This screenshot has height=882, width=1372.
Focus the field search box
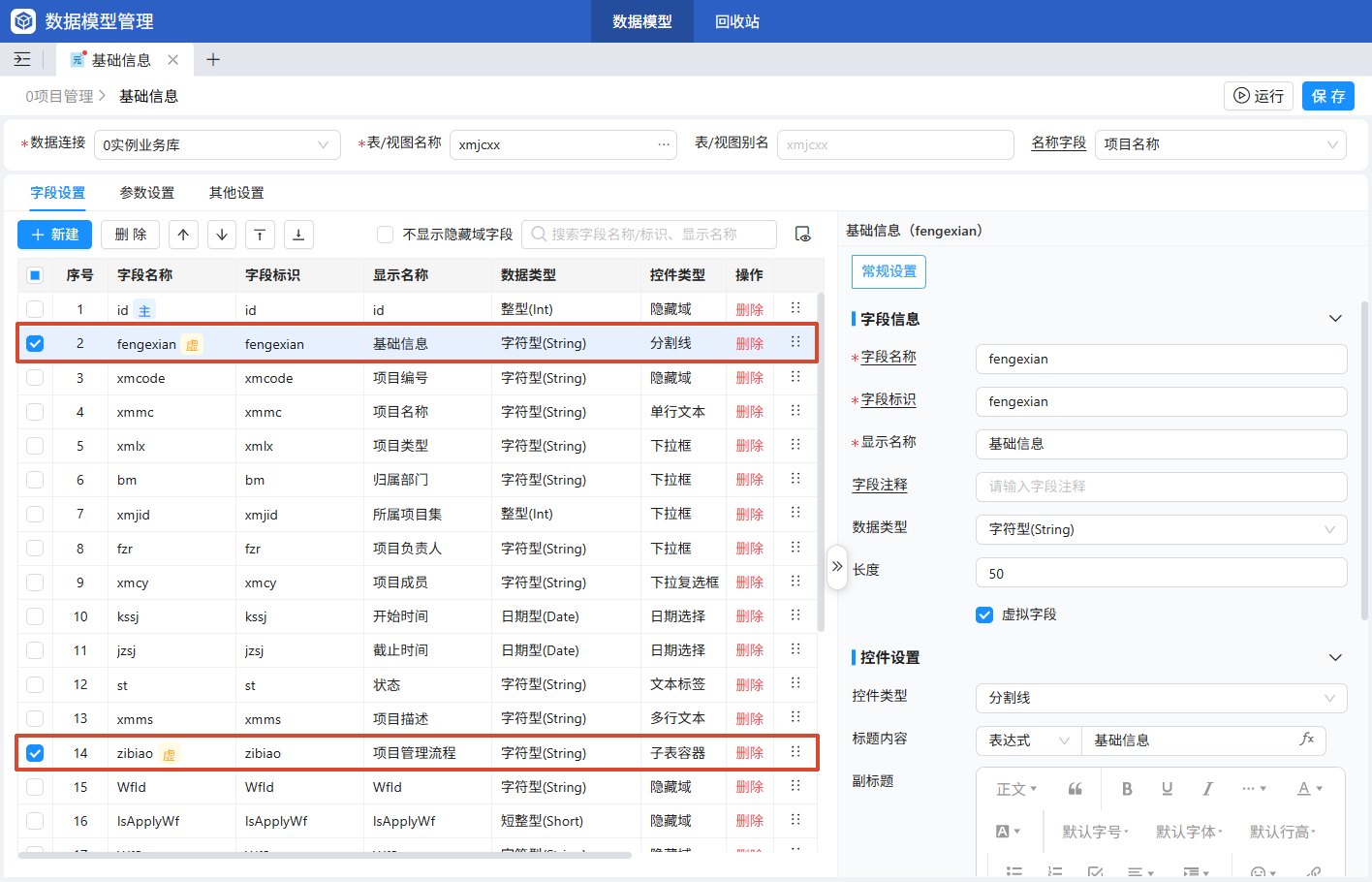[x=649, y=235]
